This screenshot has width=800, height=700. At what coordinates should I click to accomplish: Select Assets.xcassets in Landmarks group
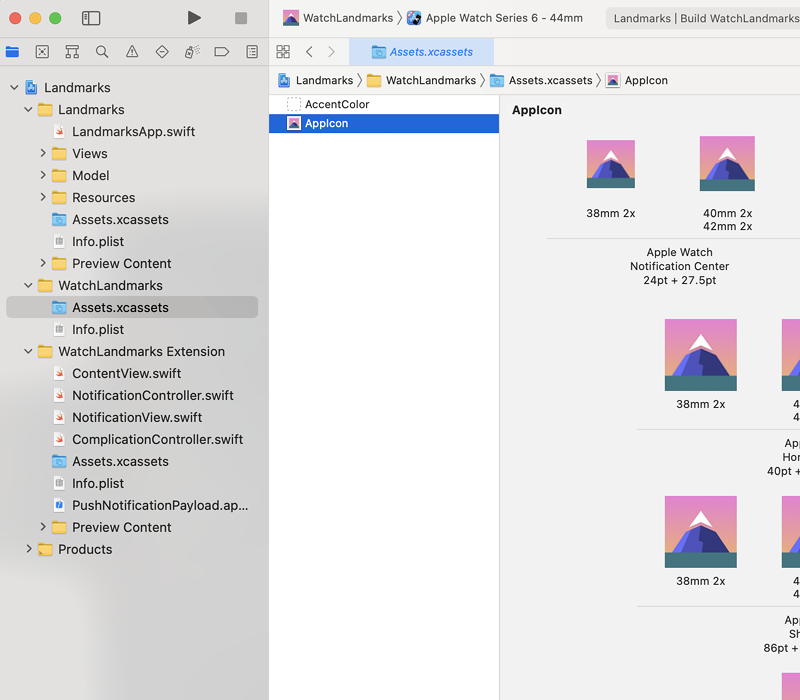[132, 219]
